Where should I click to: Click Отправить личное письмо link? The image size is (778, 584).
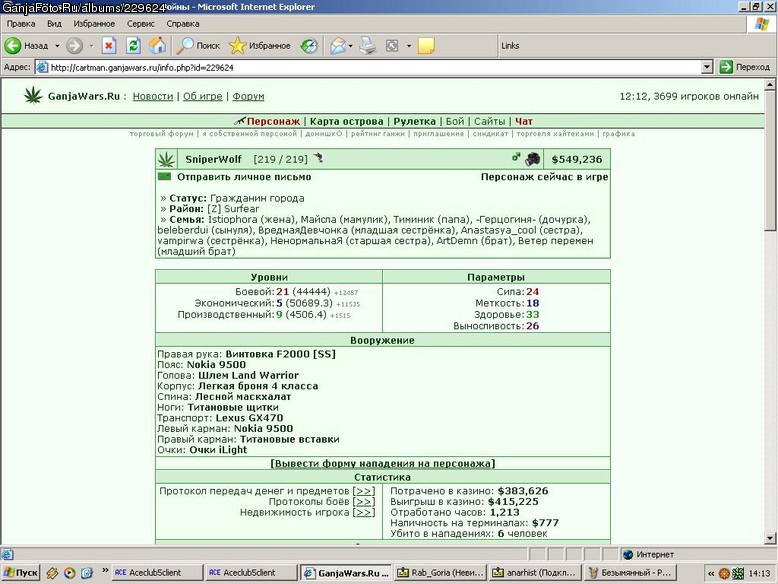[x=244, y=177]
